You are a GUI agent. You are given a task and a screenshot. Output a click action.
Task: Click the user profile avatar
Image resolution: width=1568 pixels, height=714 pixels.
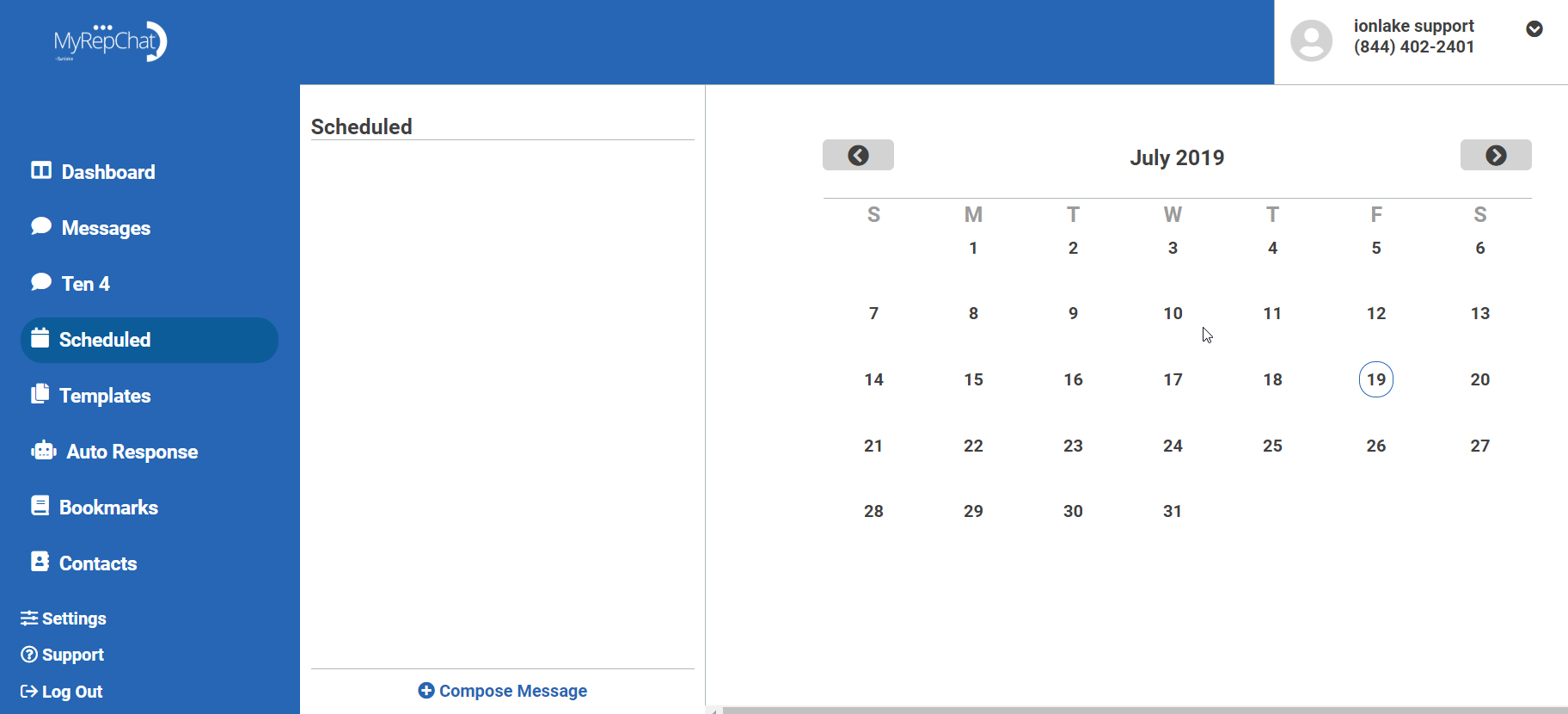click(x=1311, y=40)
